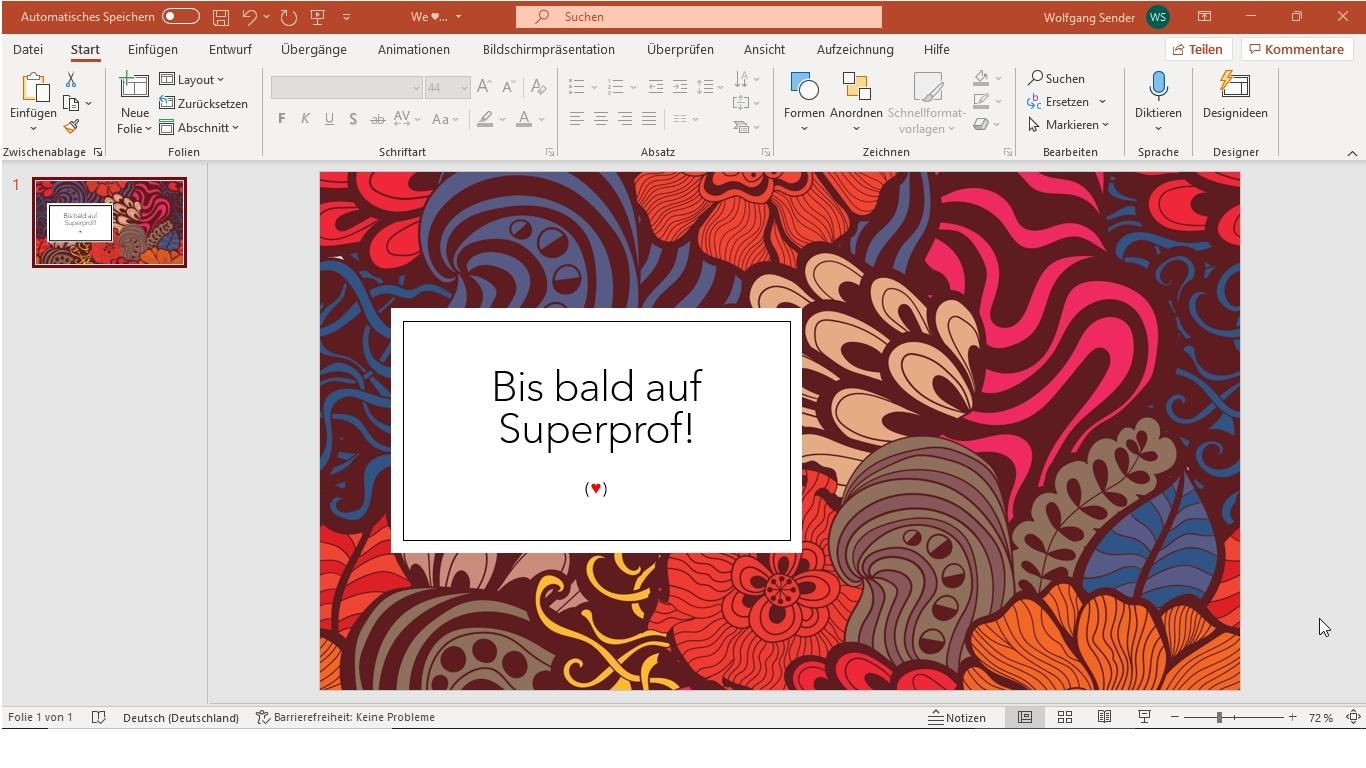Start presentation from beginning icon
The height and width of the screenshot is (768, 1366).
click(x=318, y=17)
